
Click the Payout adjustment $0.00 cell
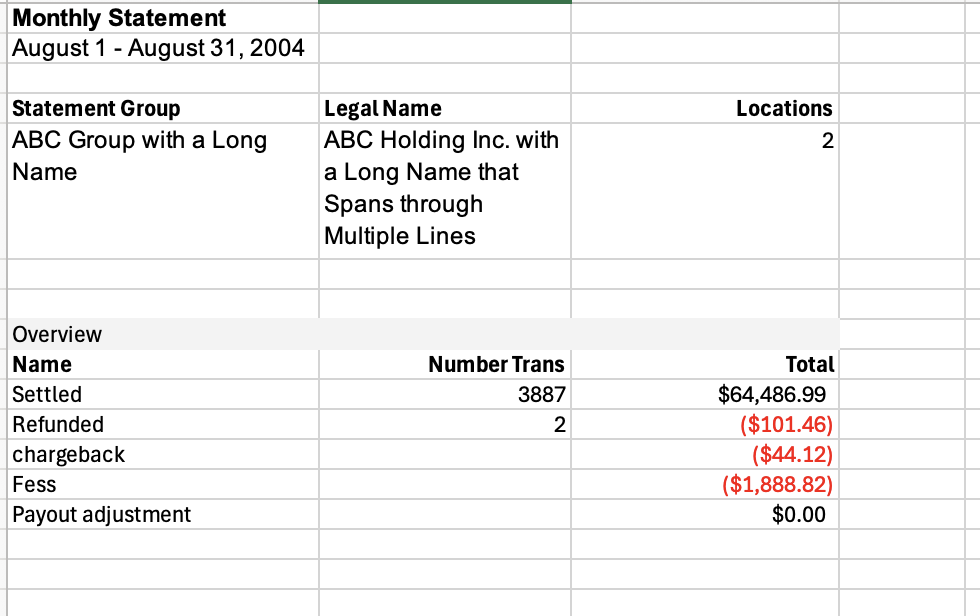click(x=798, y=515)
